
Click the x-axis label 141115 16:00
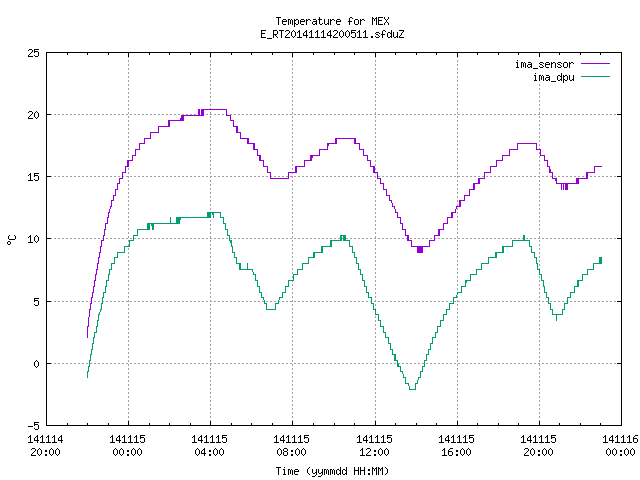(x=456, y=446)
